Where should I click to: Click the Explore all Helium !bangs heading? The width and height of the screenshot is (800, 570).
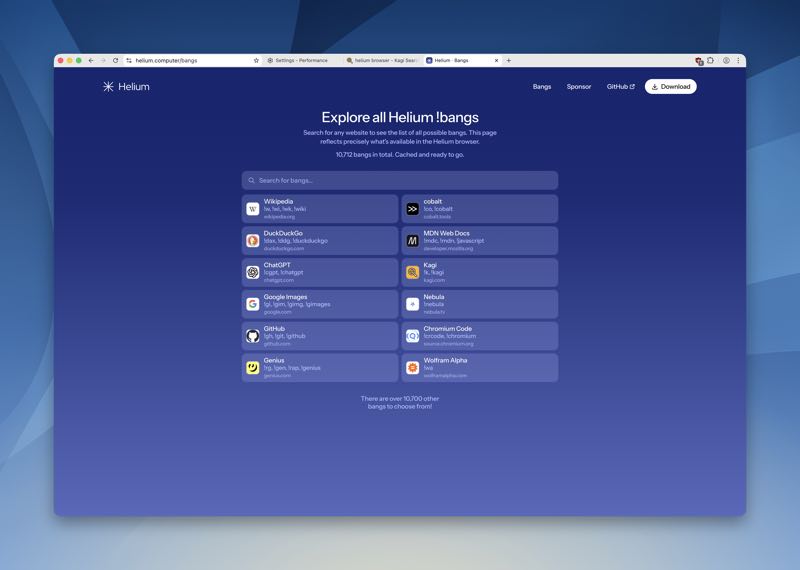(400, 117)
